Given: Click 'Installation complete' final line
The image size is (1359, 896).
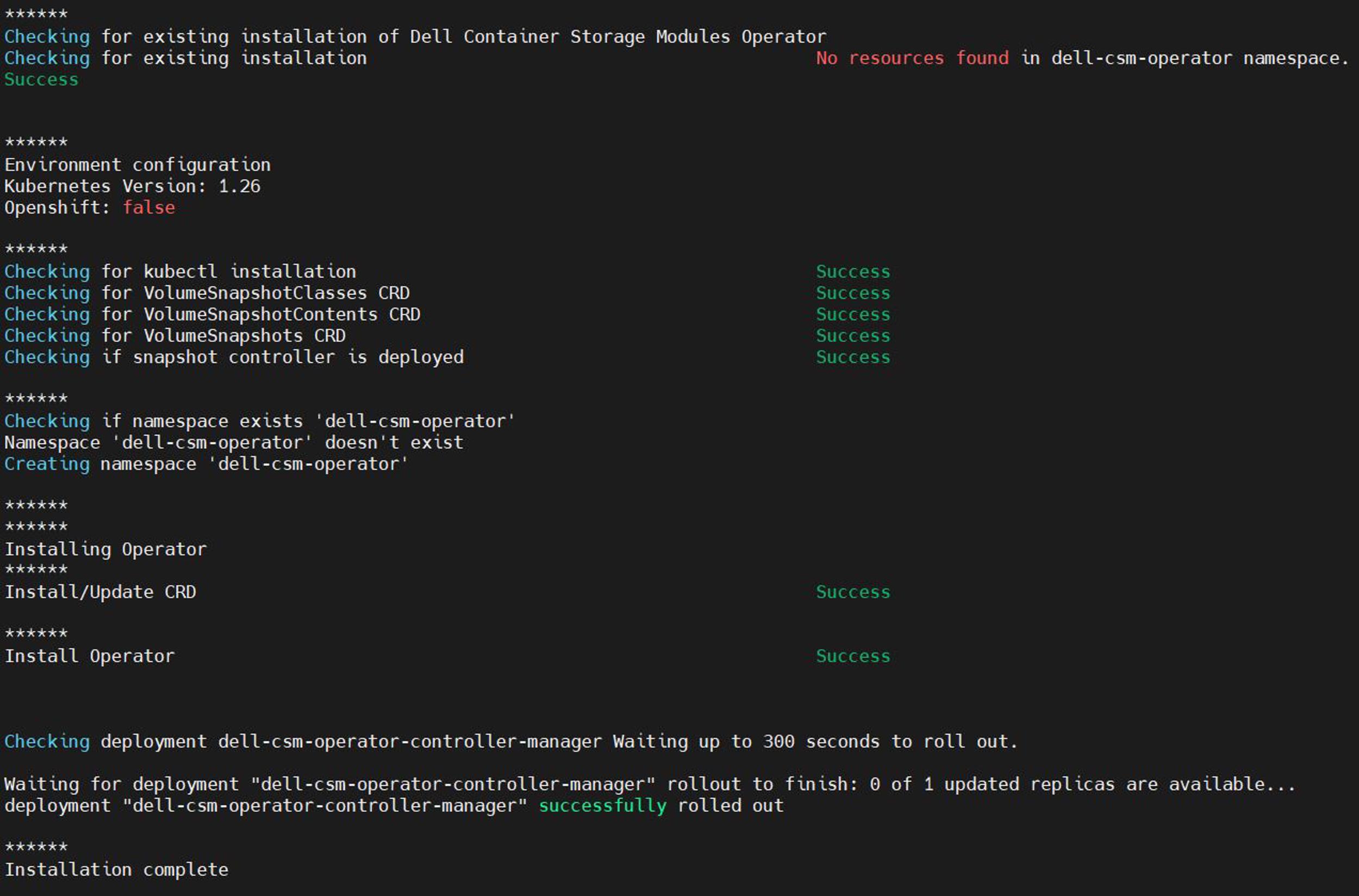Looking at the screenshot, I should [x=116, y=870].
